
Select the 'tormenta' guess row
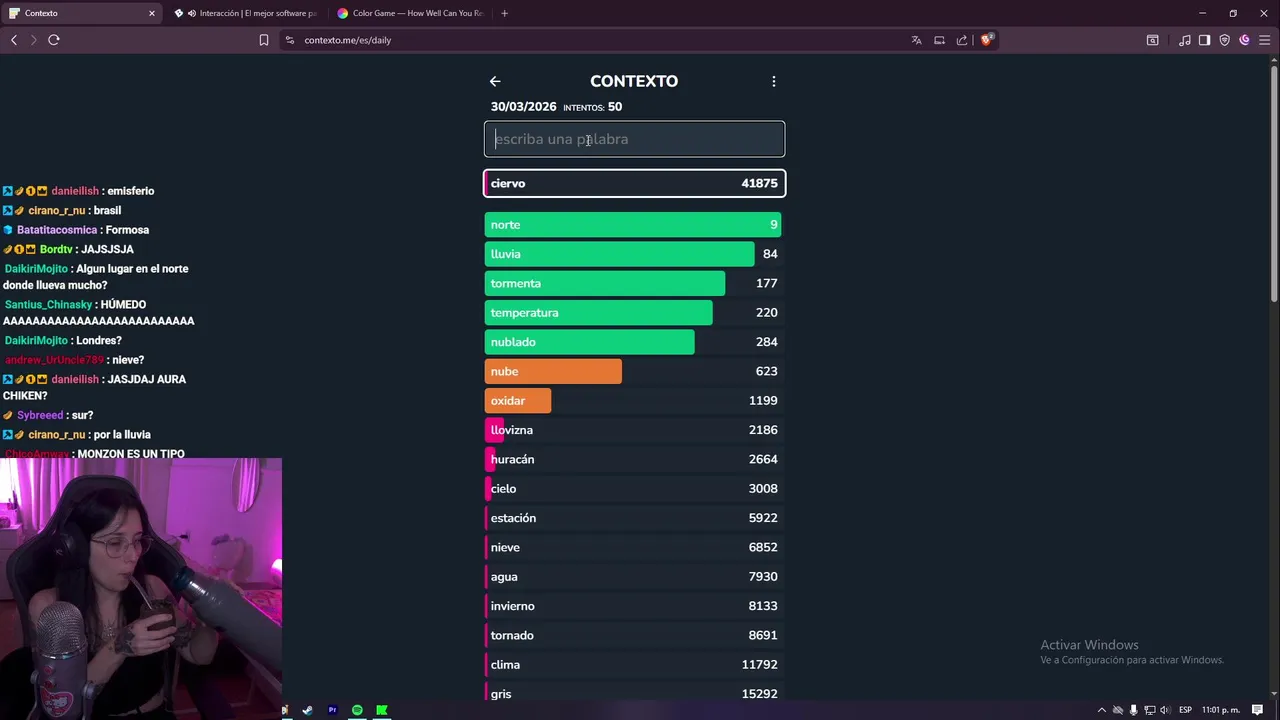click(x=634, y=283)
